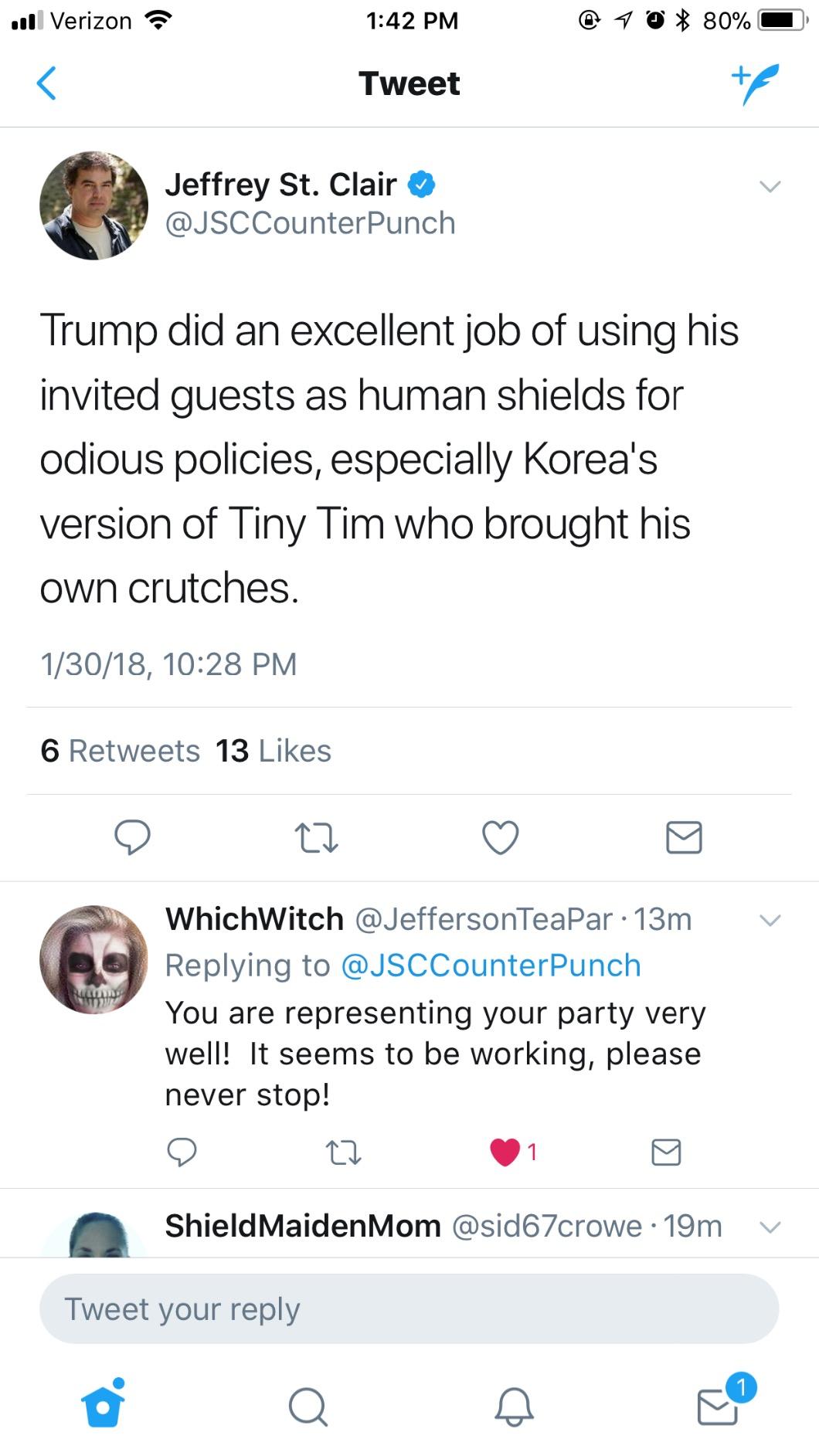
Task: Open options chevron on ShieldMaidenMom's reply
Action: (770, 1227)
